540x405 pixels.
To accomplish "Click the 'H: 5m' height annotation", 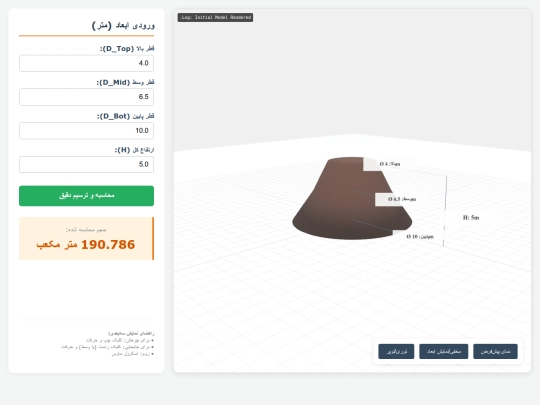I will coord(471,218).
